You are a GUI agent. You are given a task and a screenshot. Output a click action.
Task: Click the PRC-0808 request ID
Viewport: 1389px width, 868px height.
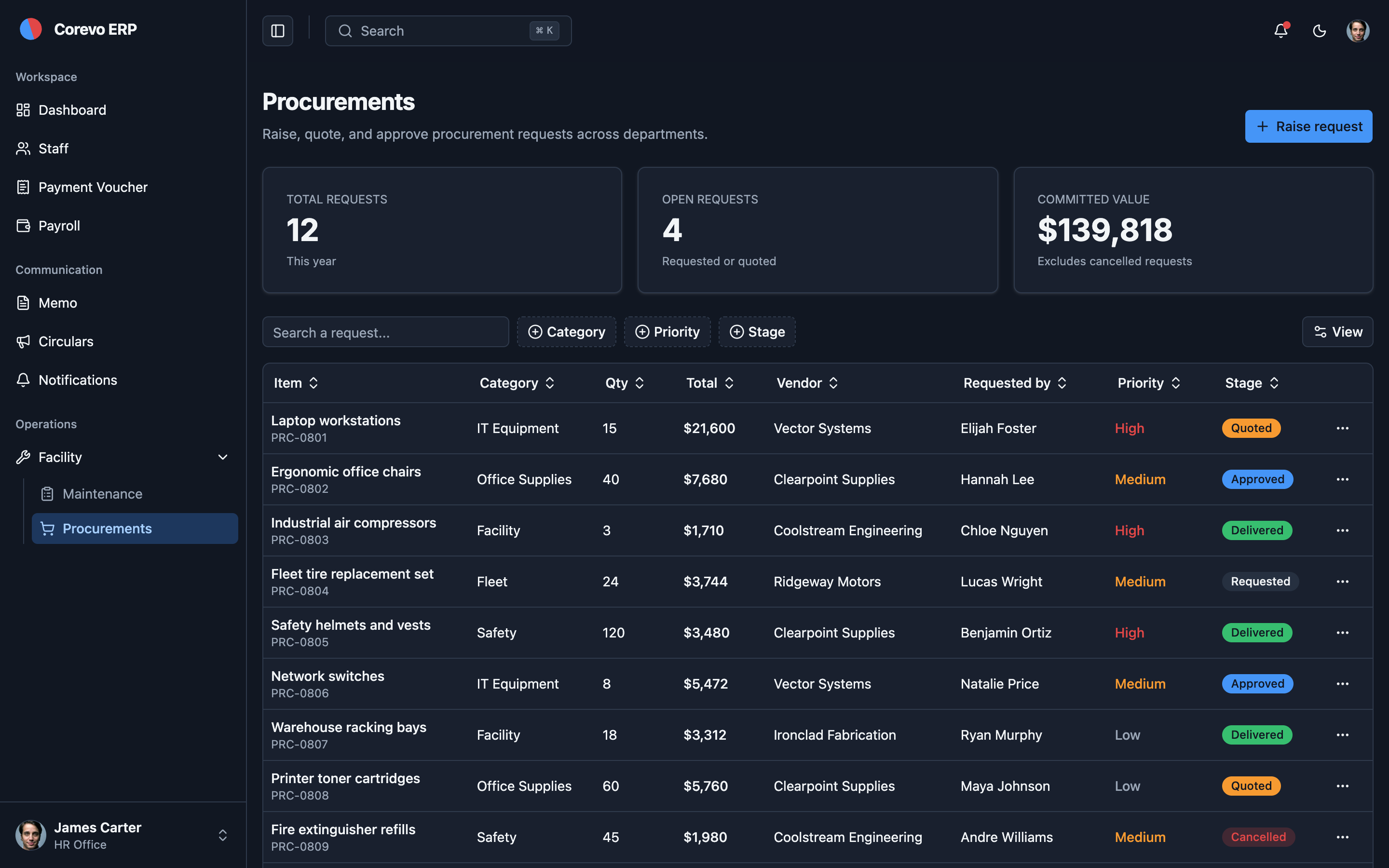click(300, 796)
